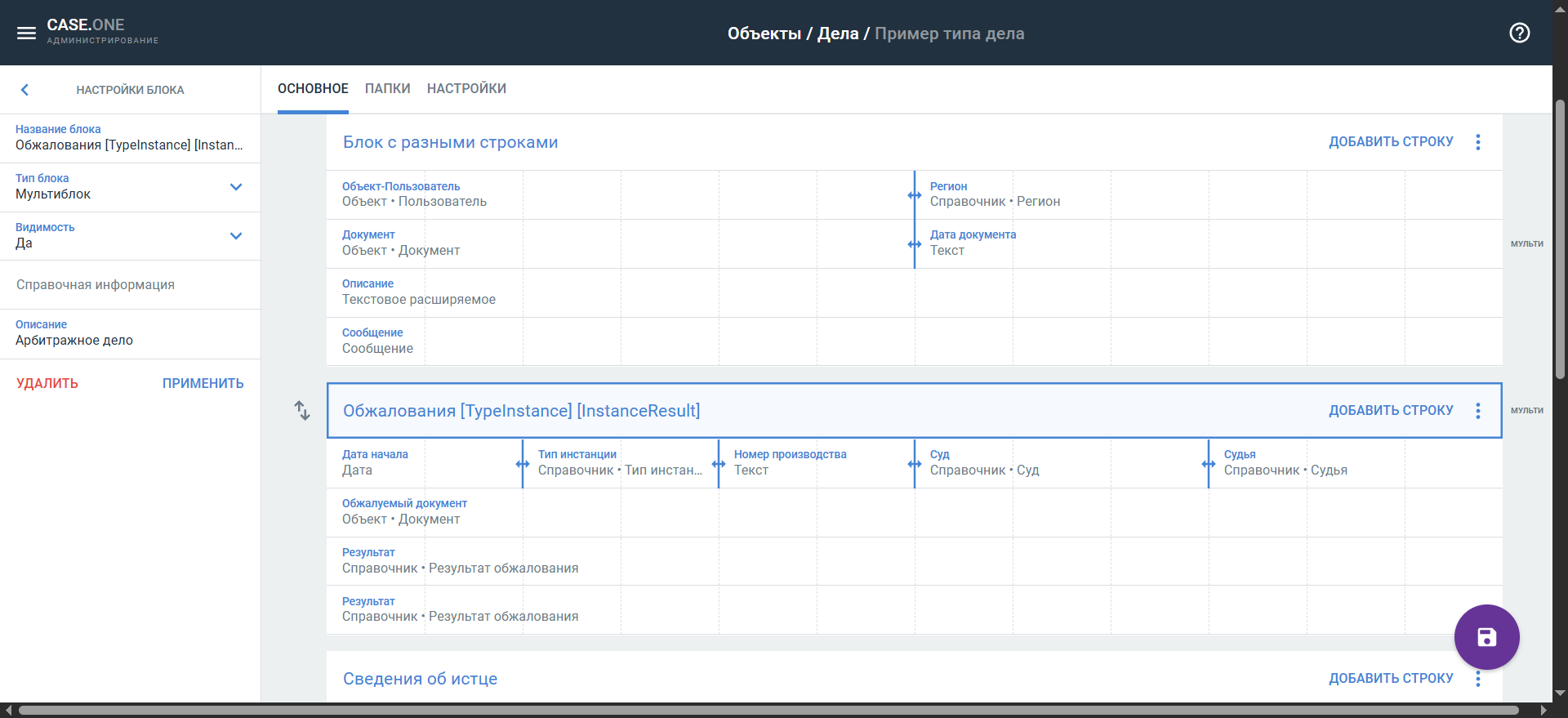Image resolution: width=1568 pixels, height=718 pixels.
Task: Click the Справочная информация field
Action: [x=131, y=285]
